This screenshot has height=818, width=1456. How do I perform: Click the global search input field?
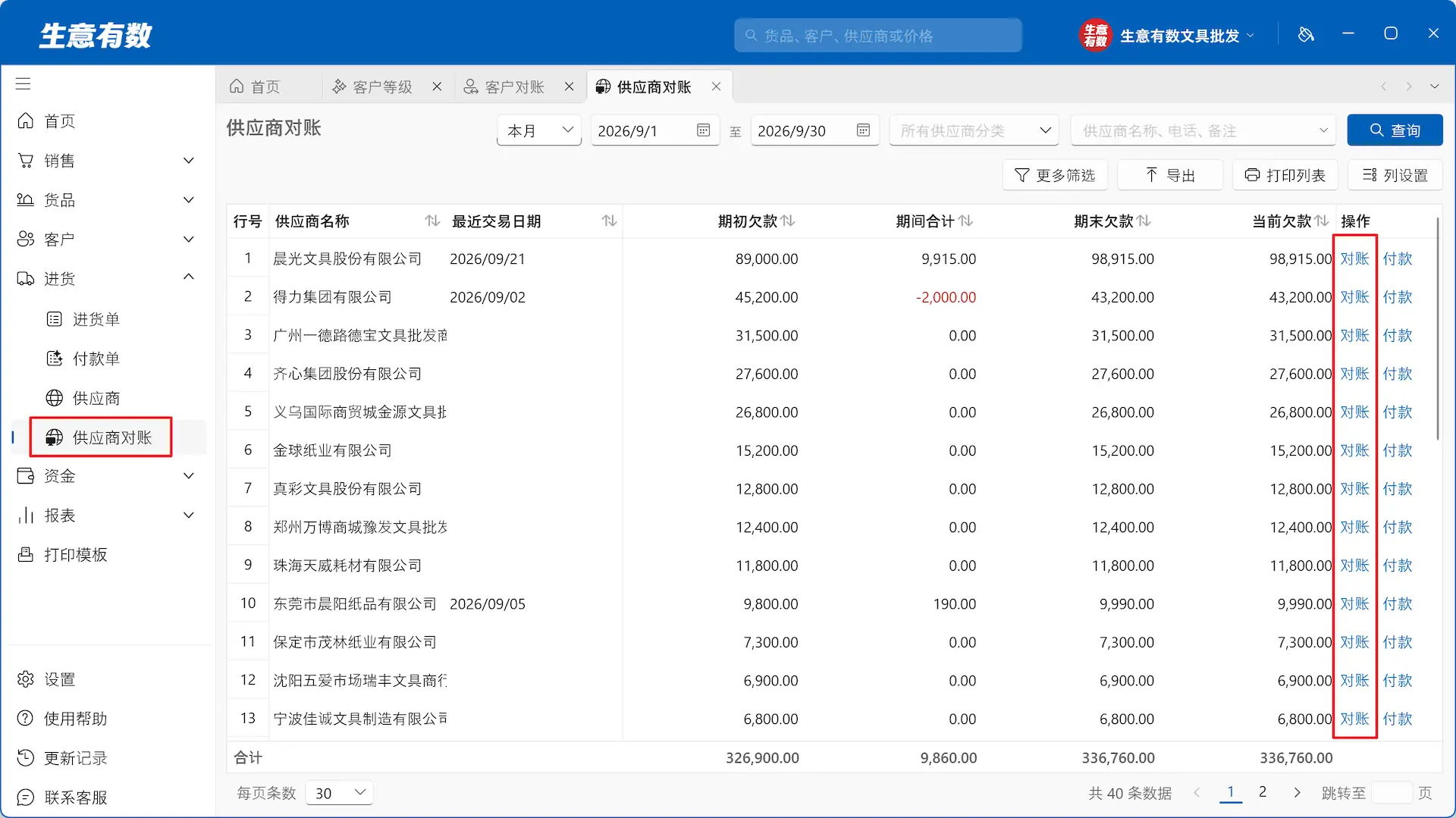click(x=878, y=36)
